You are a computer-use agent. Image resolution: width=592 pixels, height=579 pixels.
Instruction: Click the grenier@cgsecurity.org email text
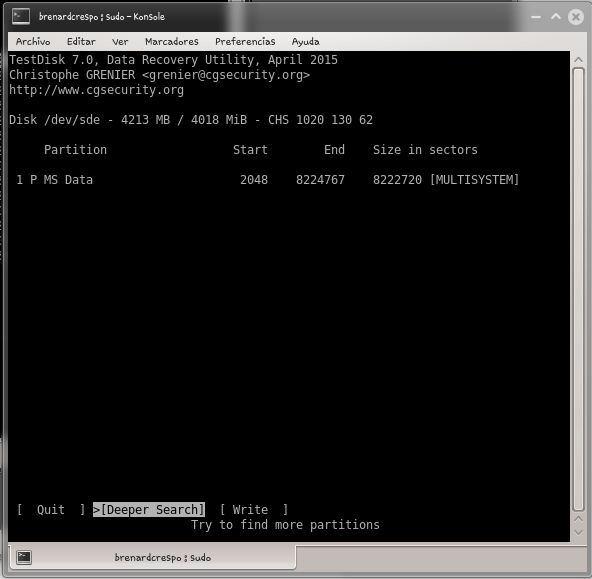pos(226,75)
